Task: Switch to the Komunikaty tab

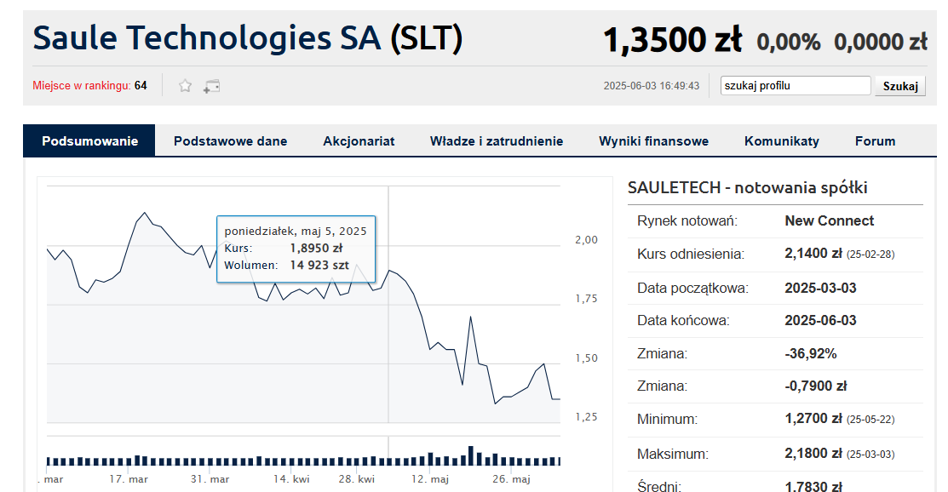Action: (782, 141)
